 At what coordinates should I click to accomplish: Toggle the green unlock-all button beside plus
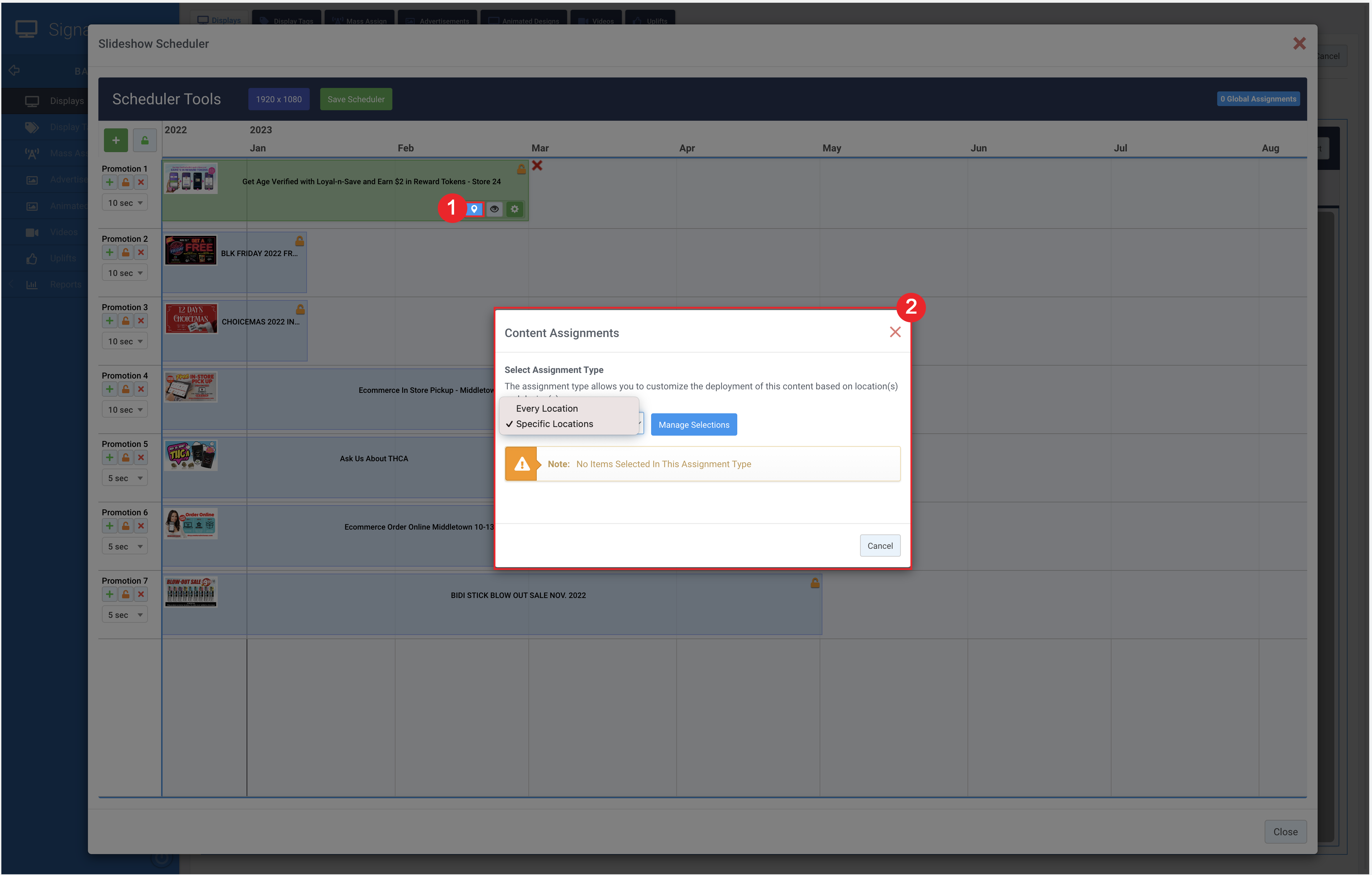[145, 140]
